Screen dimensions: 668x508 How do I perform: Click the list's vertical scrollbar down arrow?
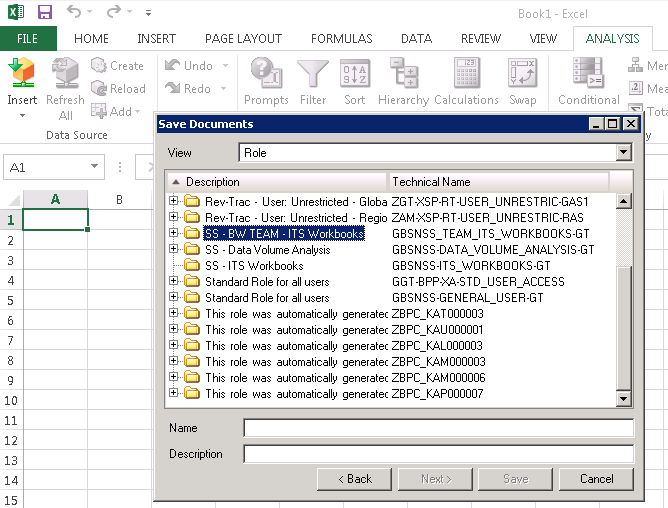click(x=625, y=400)
